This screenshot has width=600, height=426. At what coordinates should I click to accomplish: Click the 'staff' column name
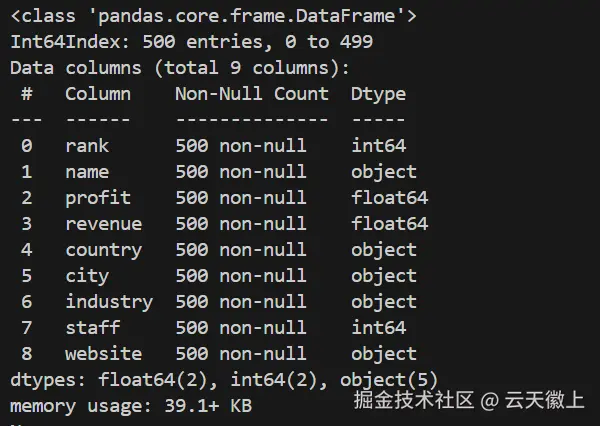point(92,328)
